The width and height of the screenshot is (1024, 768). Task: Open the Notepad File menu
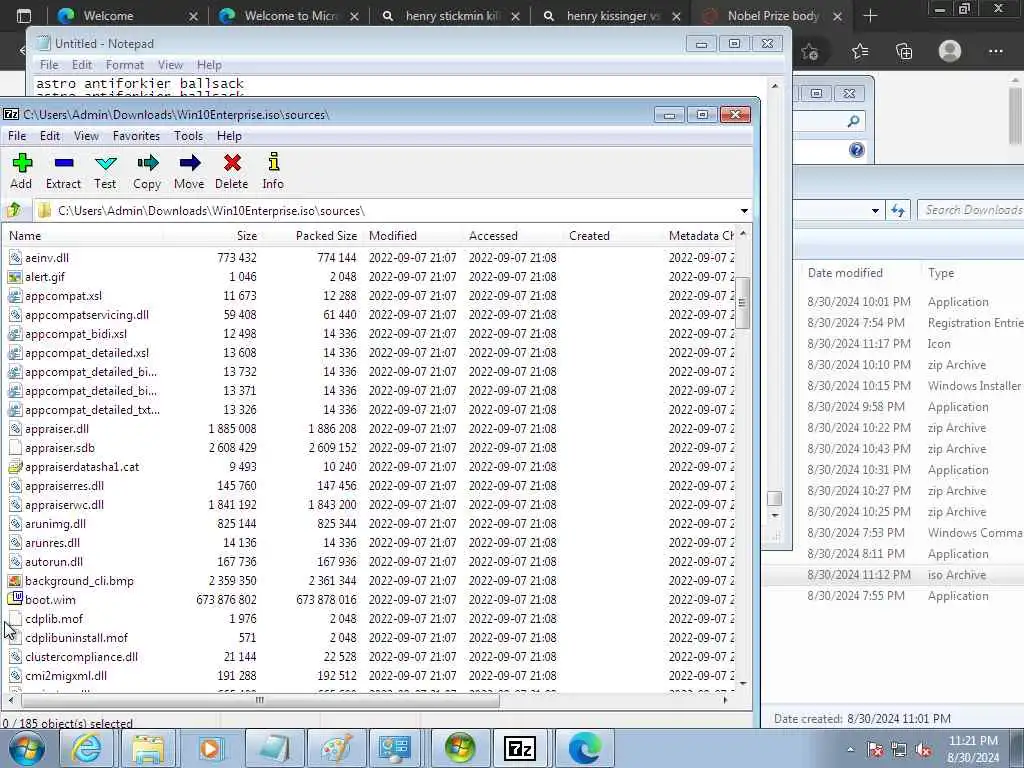click(49, 65)
